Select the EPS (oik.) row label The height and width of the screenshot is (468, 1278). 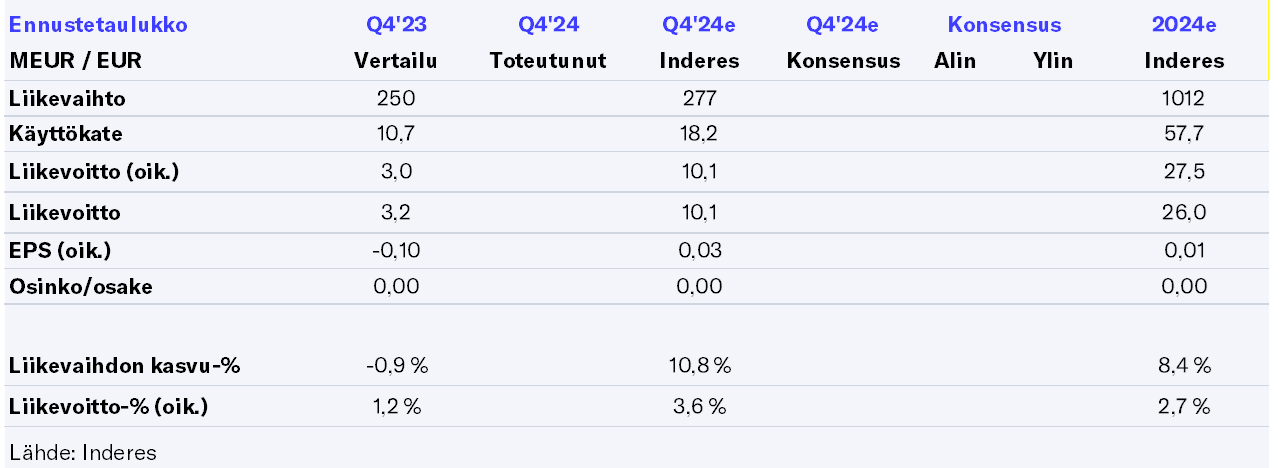60,250
